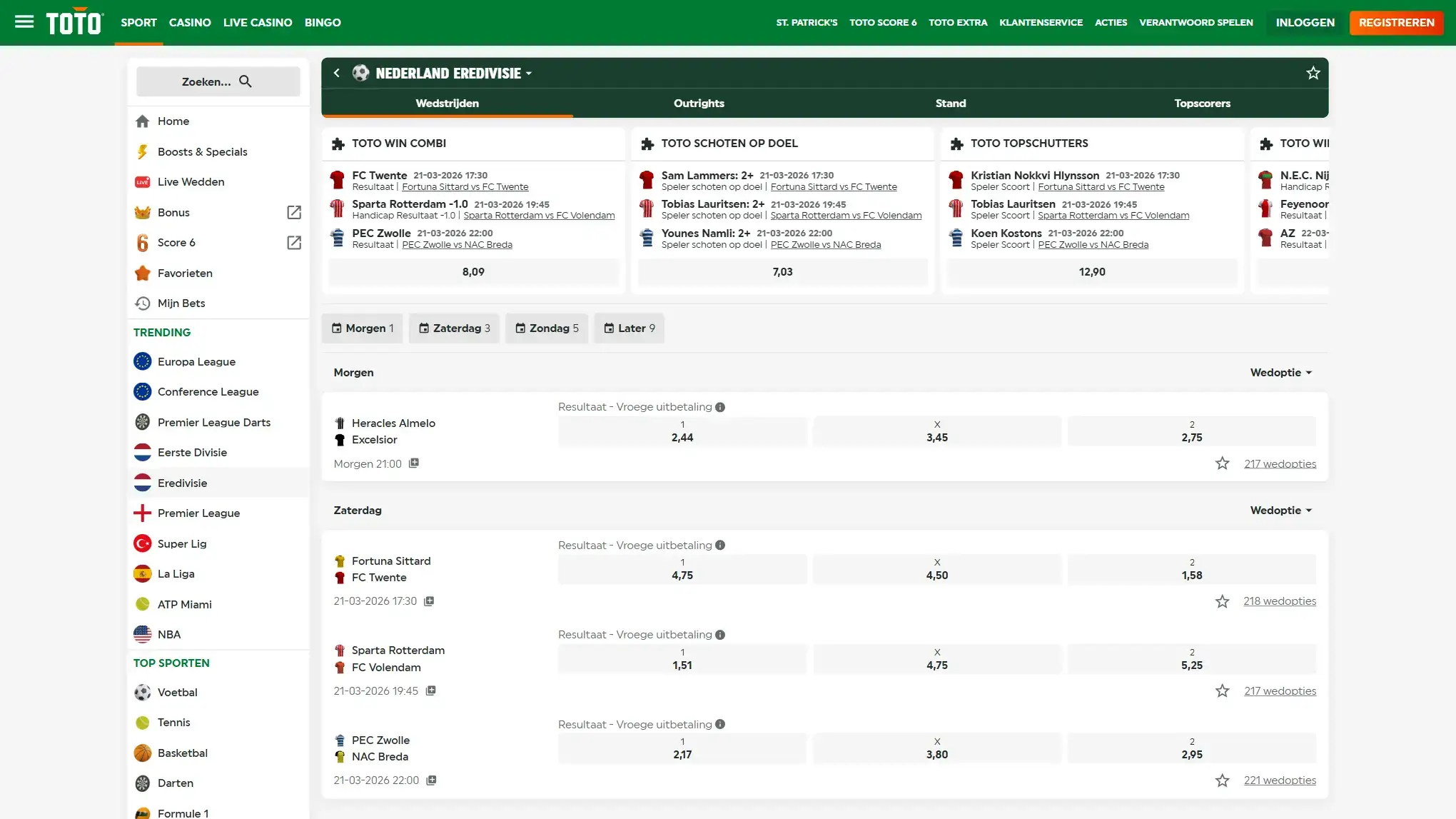
Task: Open the Wedoptie dropdown in the Morgen section
Action: (1281, 373)
